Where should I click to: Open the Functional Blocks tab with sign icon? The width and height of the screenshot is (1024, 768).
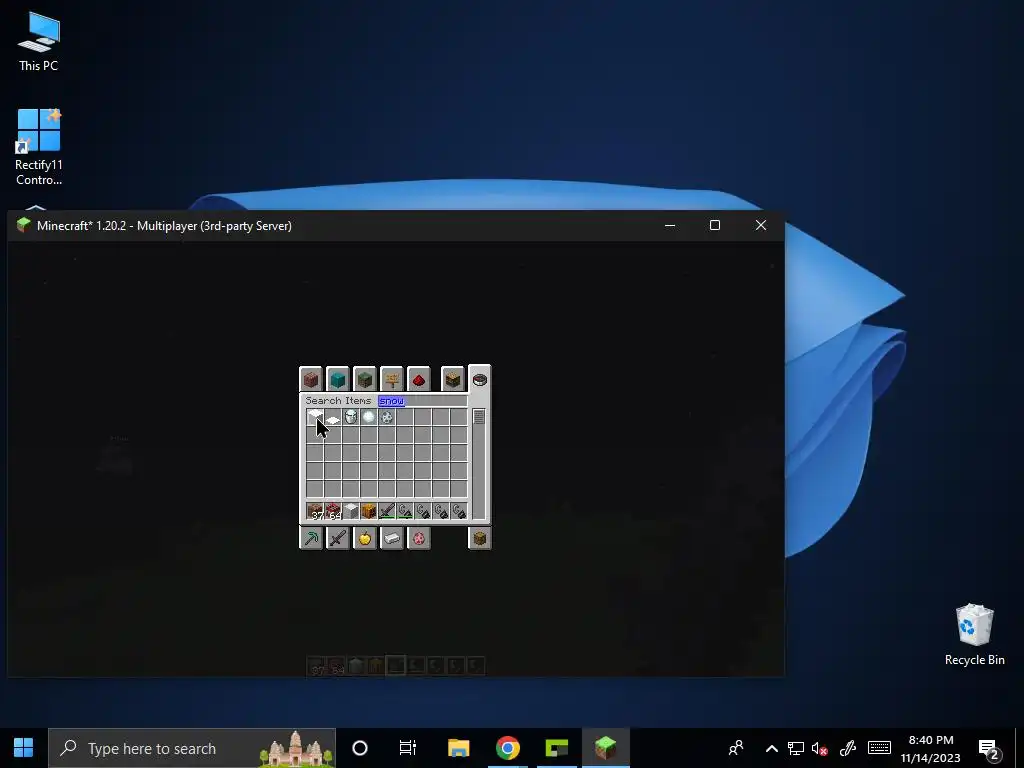click(391, 379)
